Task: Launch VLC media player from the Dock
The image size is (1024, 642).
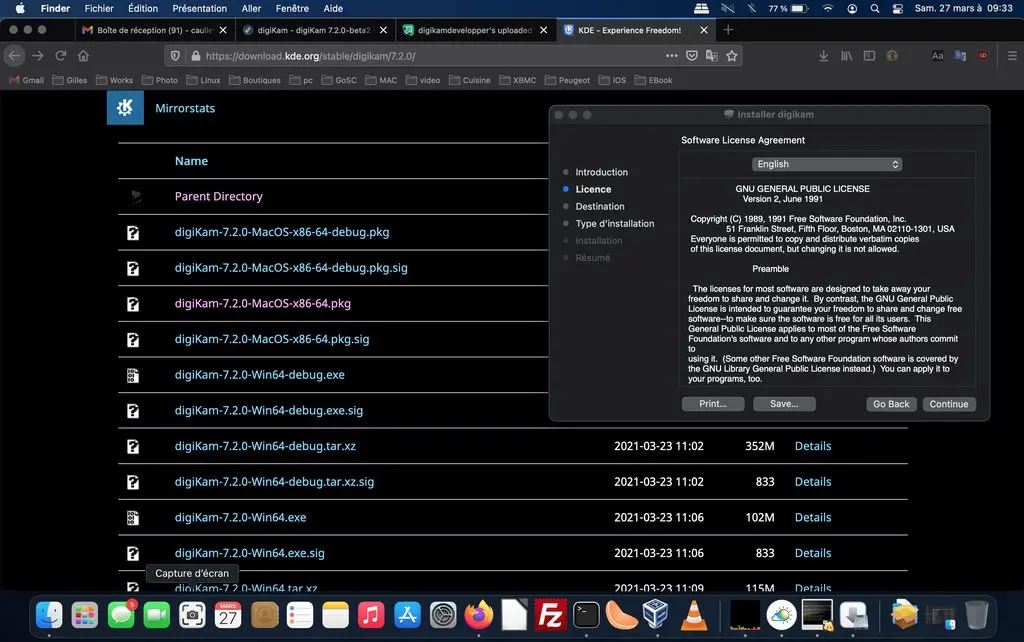Action: [x=694, y=615]
